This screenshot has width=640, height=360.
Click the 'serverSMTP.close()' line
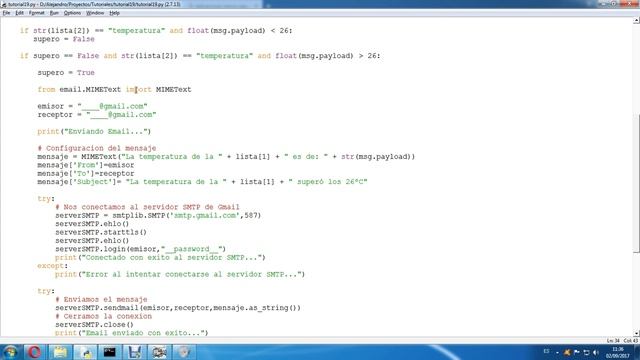click(x=94, y=325)
